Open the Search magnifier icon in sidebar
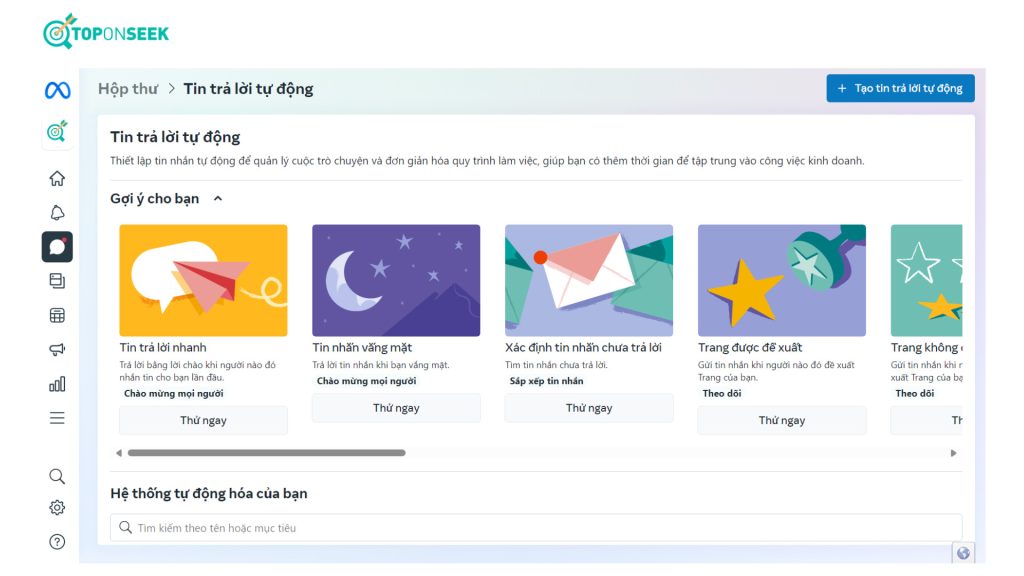1024x576 pixels. (x=57, y=476)
